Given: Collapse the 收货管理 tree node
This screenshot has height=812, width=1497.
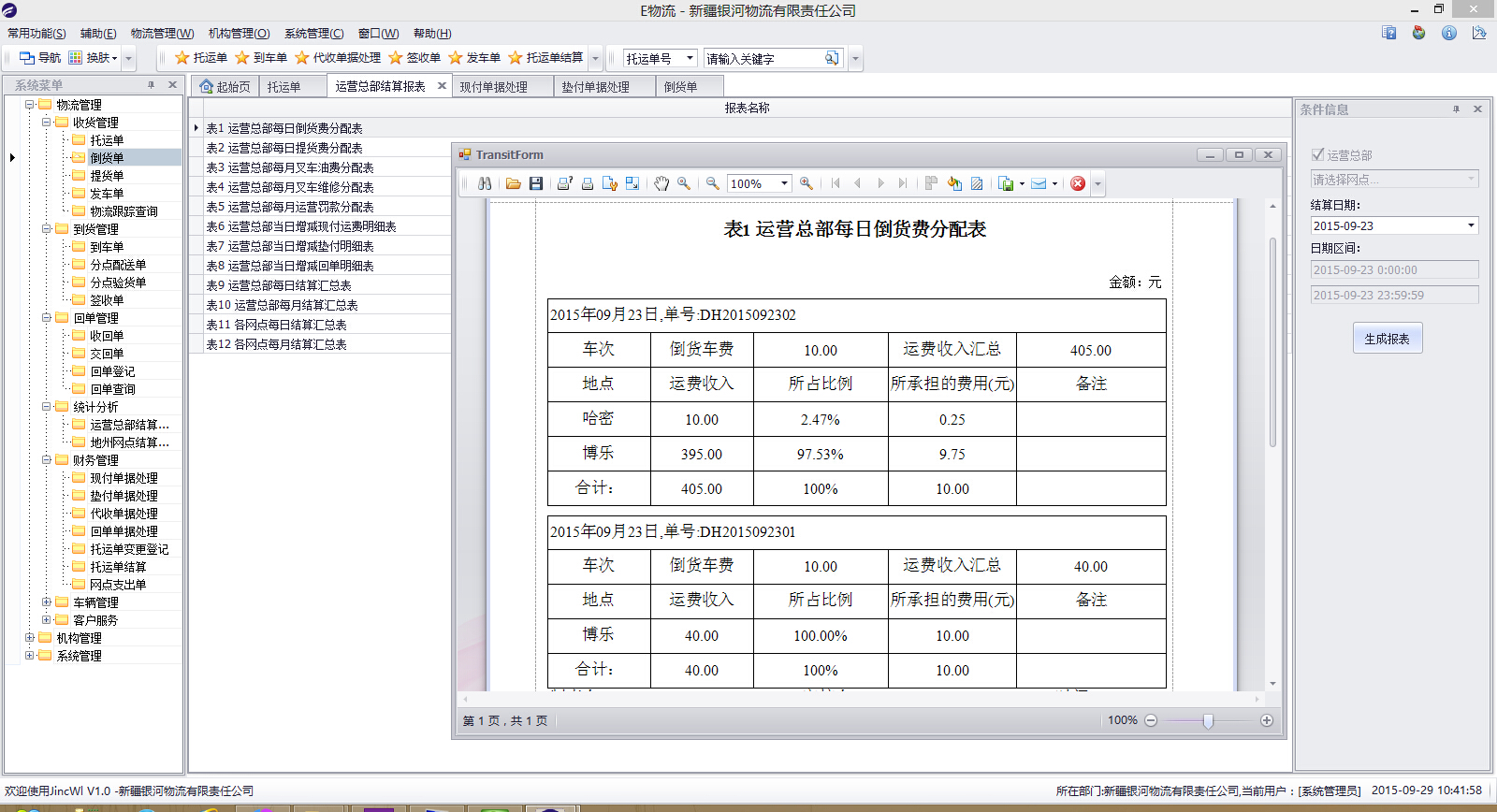Looking at the screenshot, I should (x=47, y=123).
